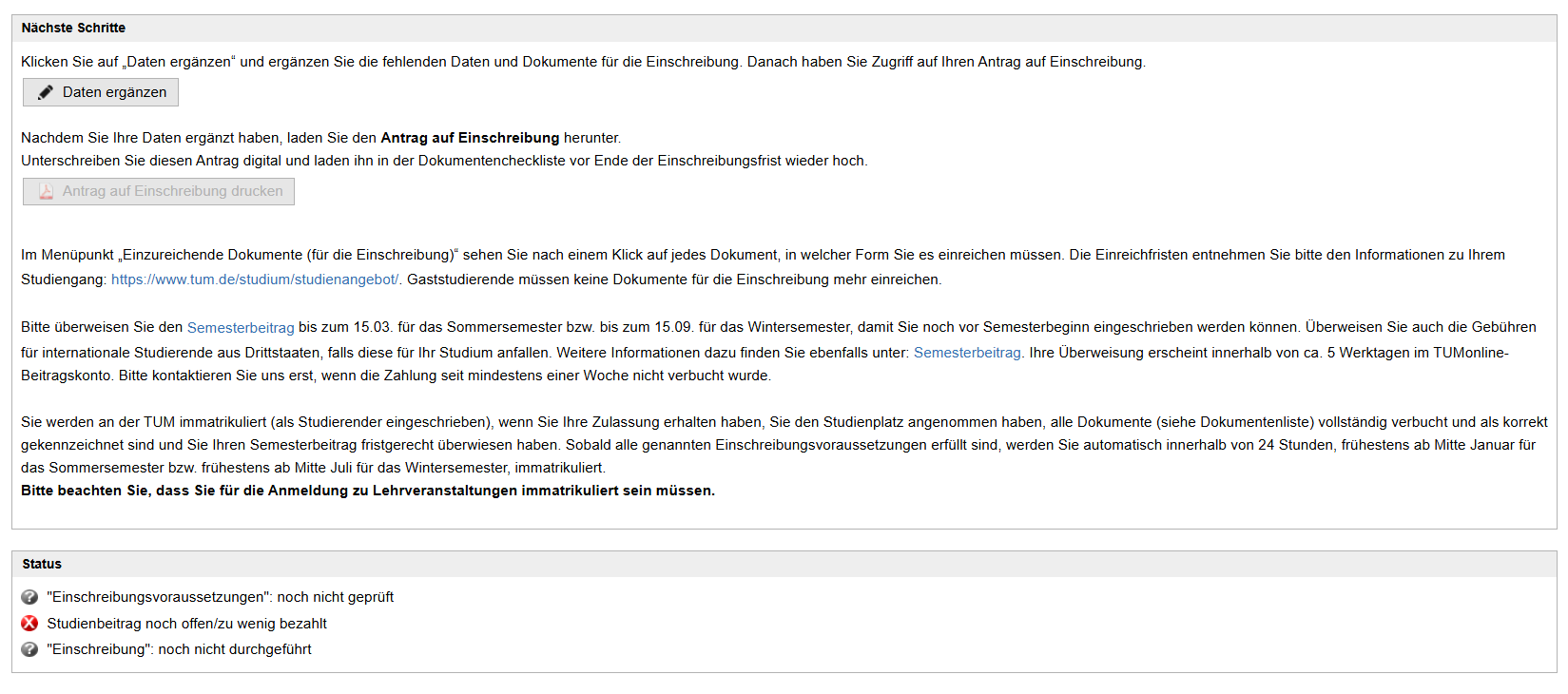This screenshot has width=1568, height=694.
Task: Select the Status section heading
Action: tap(42, 564)
